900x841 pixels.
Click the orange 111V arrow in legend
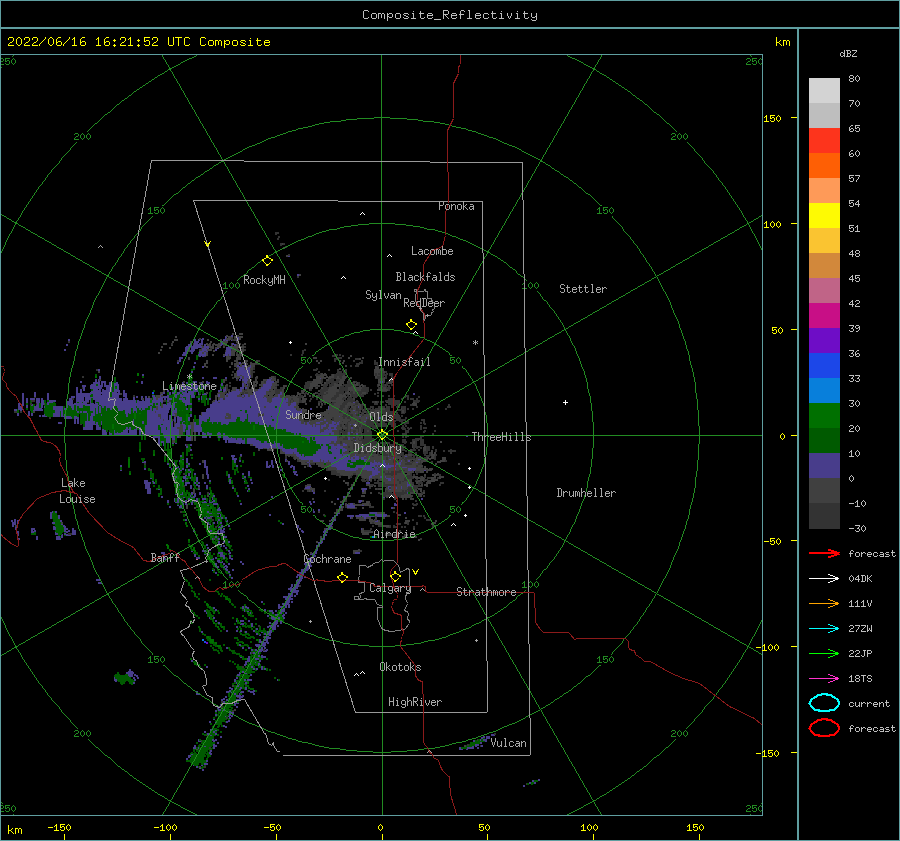coord(824,603)
